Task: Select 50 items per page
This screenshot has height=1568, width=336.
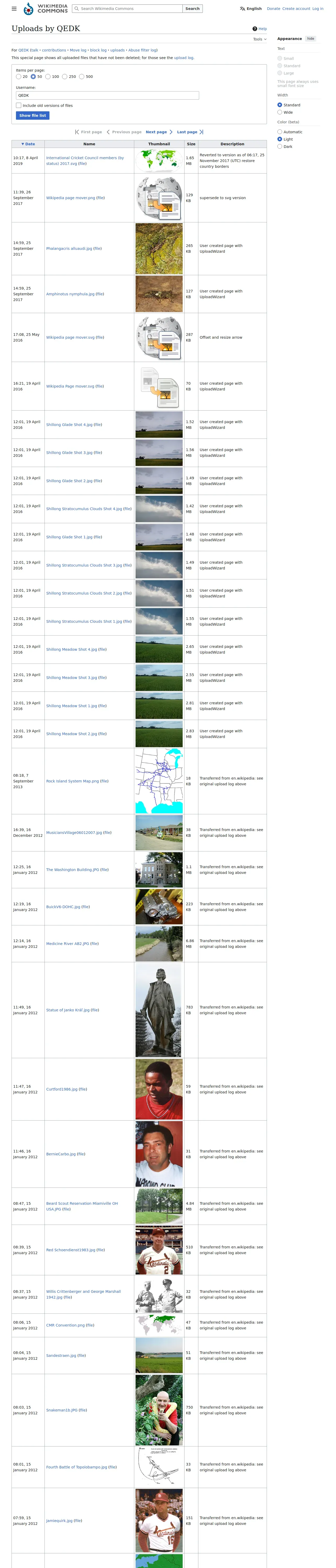Action: (x=33, y=77)
